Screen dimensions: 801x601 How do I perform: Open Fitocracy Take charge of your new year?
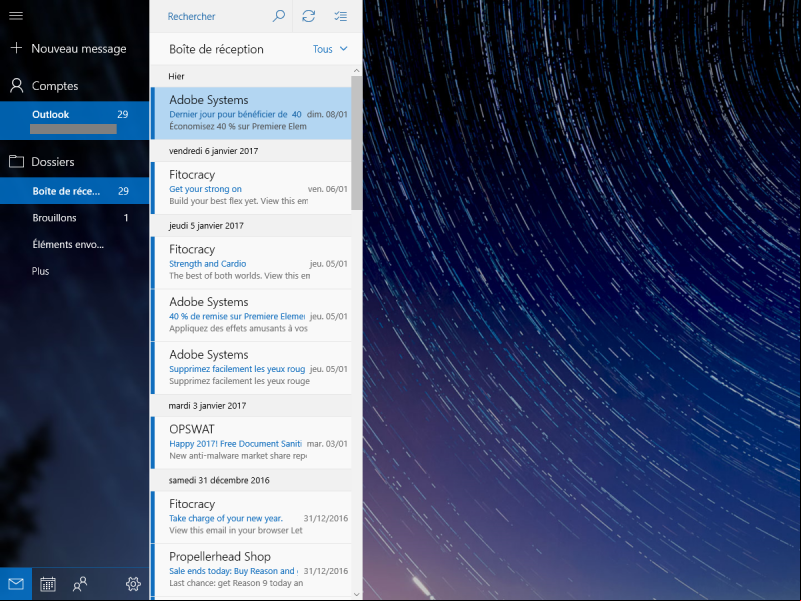click(251, 517)
